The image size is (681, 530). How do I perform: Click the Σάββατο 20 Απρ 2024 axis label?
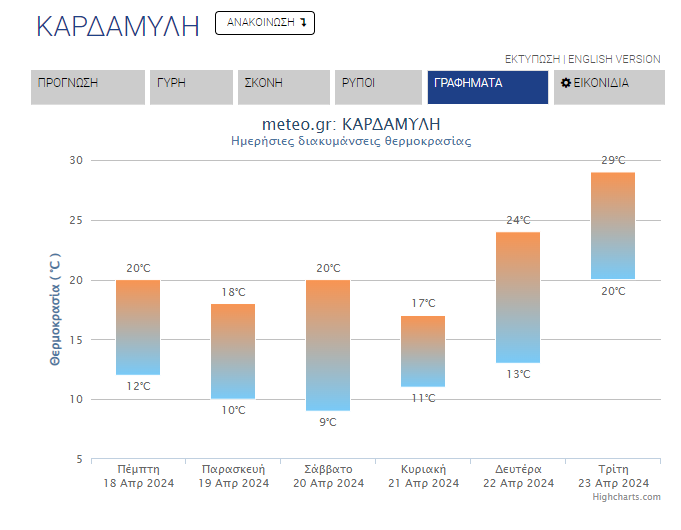tap(328, 476)
